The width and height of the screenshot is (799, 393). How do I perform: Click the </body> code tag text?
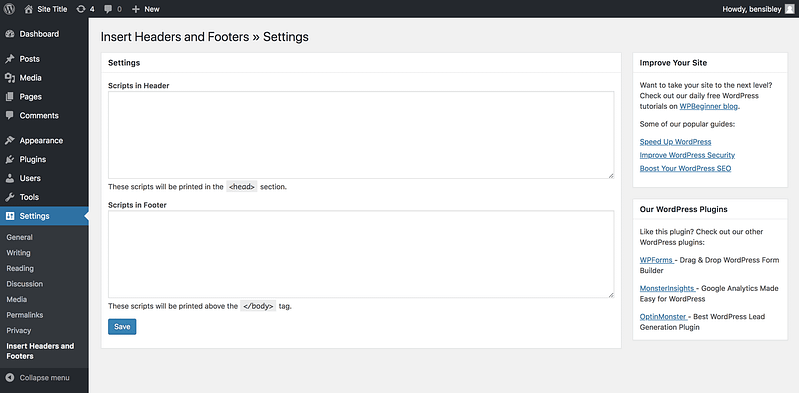click(x=258, y=306)
